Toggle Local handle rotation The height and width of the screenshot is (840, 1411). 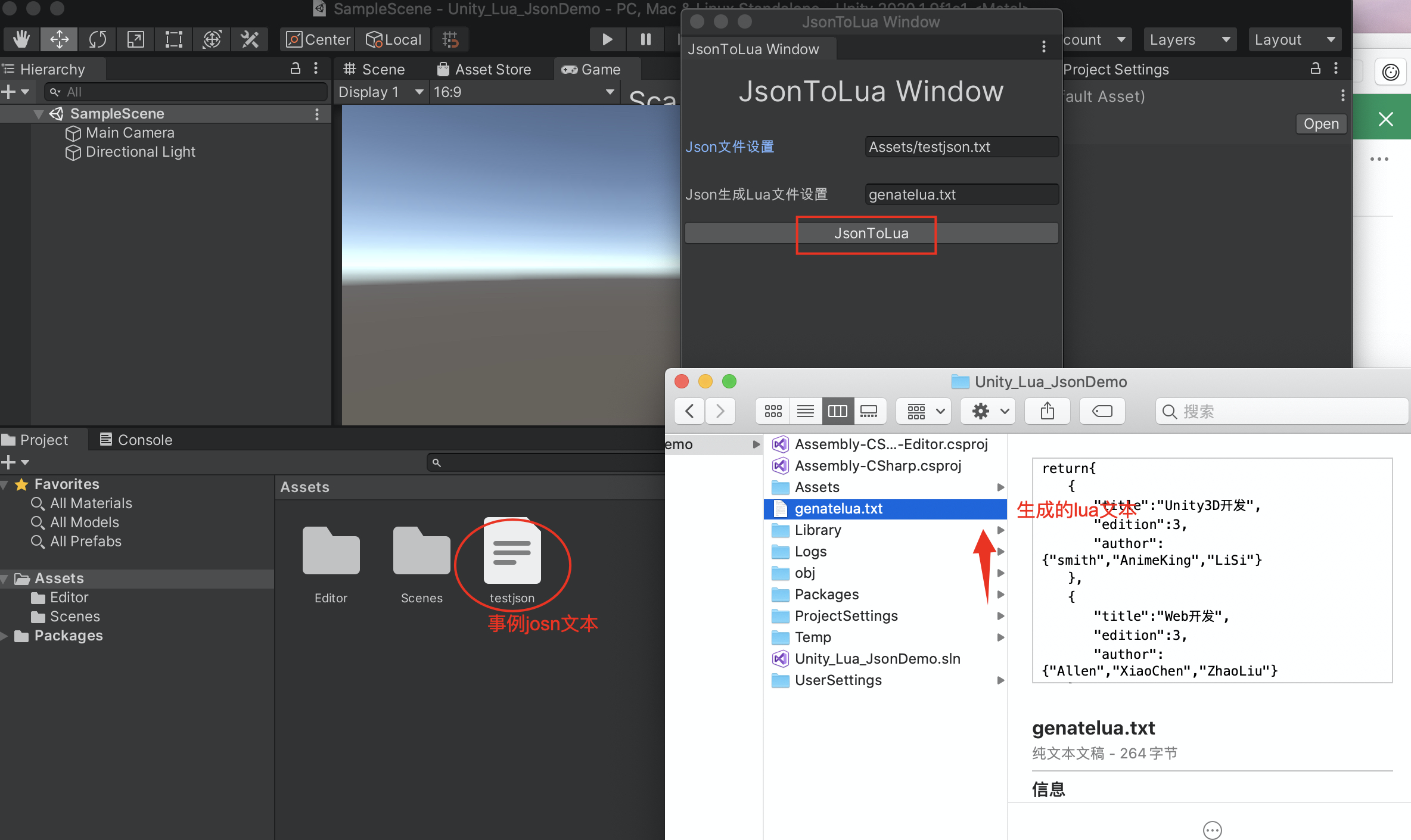[x=394, y=39]
